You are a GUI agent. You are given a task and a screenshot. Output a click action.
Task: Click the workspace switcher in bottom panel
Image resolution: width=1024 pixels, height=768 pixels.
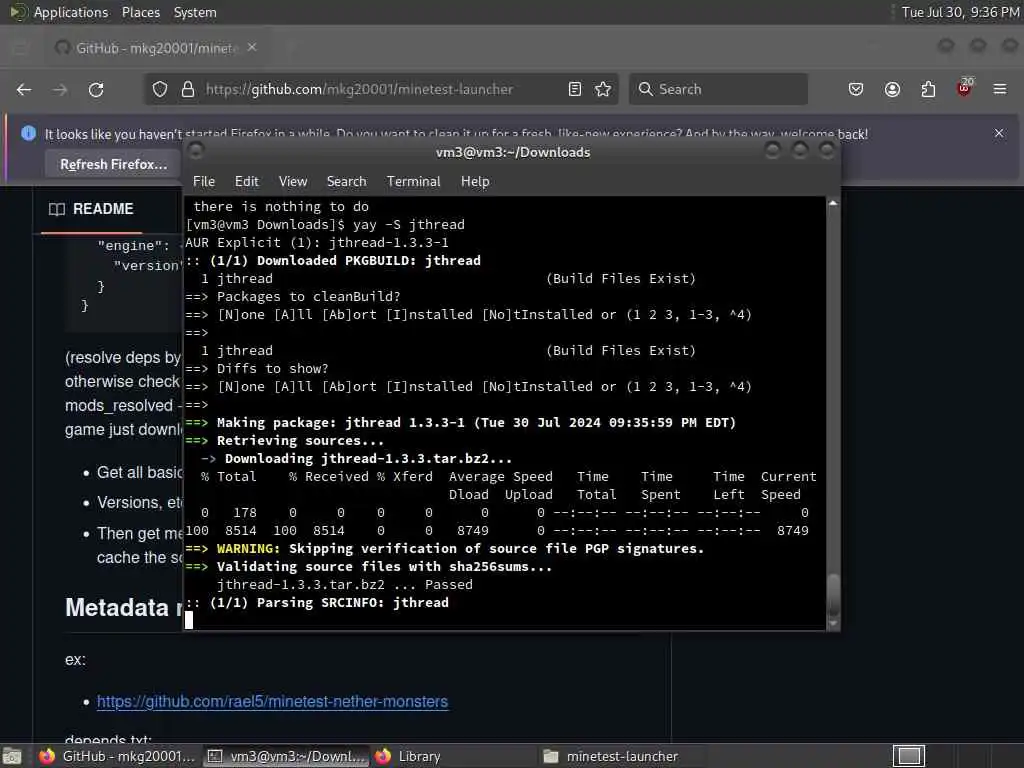tap(909, 756)
